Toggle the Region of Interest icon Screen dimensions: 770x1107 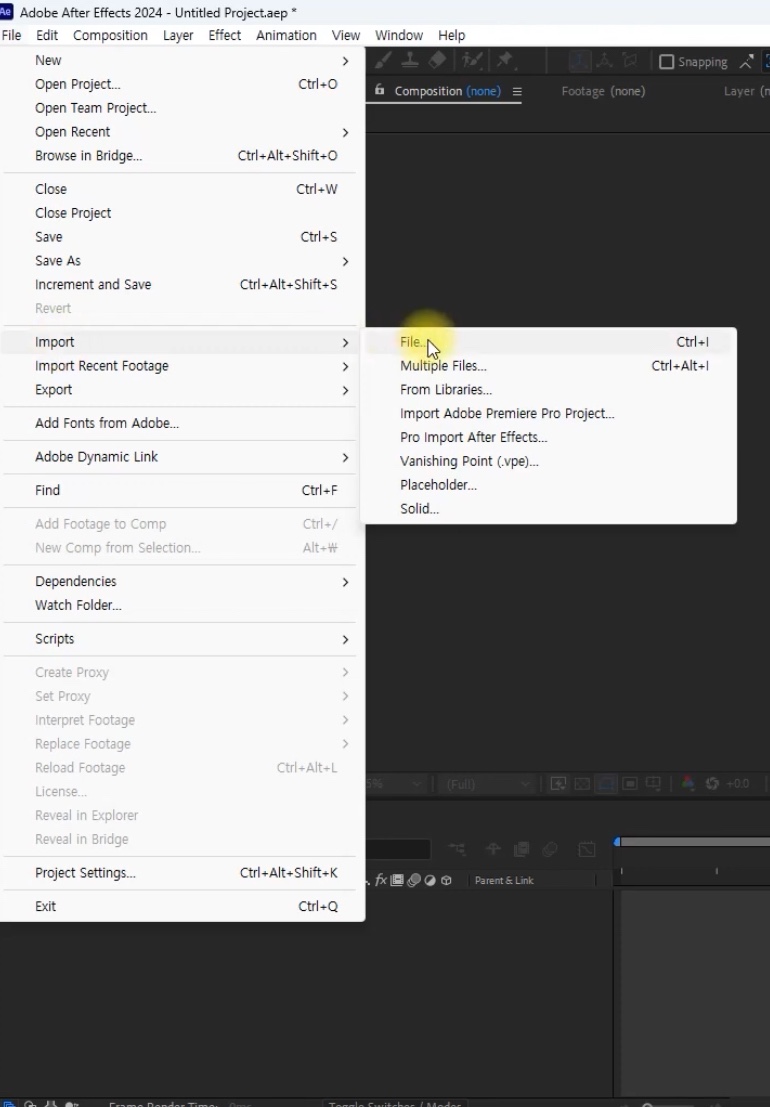(630, 784)
